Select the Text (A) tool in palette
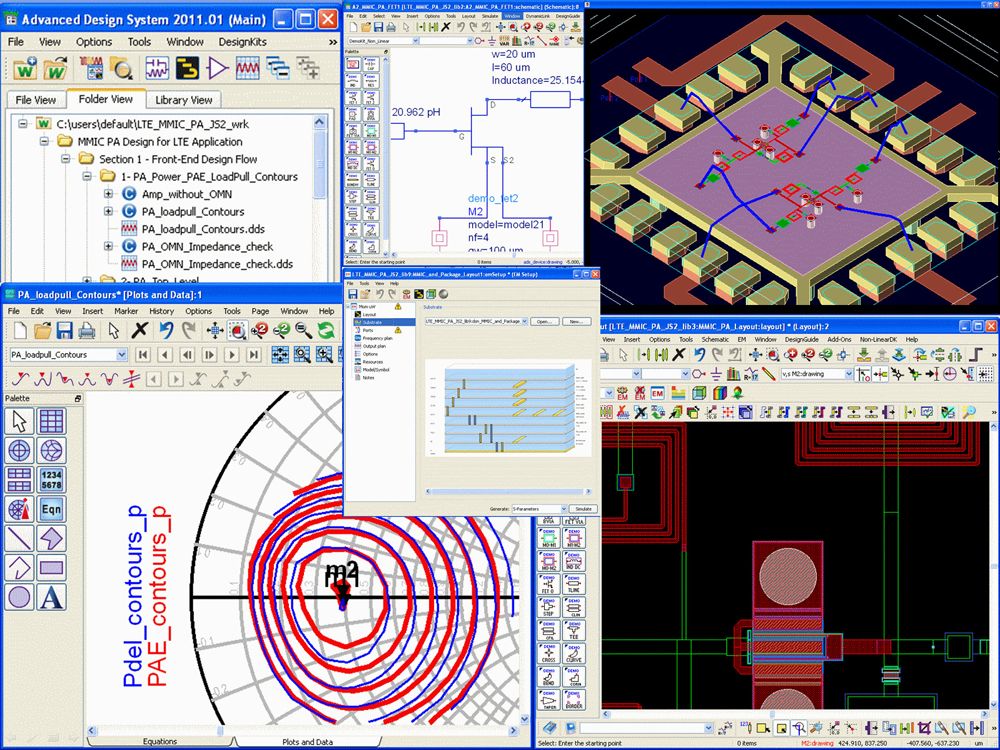 pyautogui.click(x=52, y=597)
